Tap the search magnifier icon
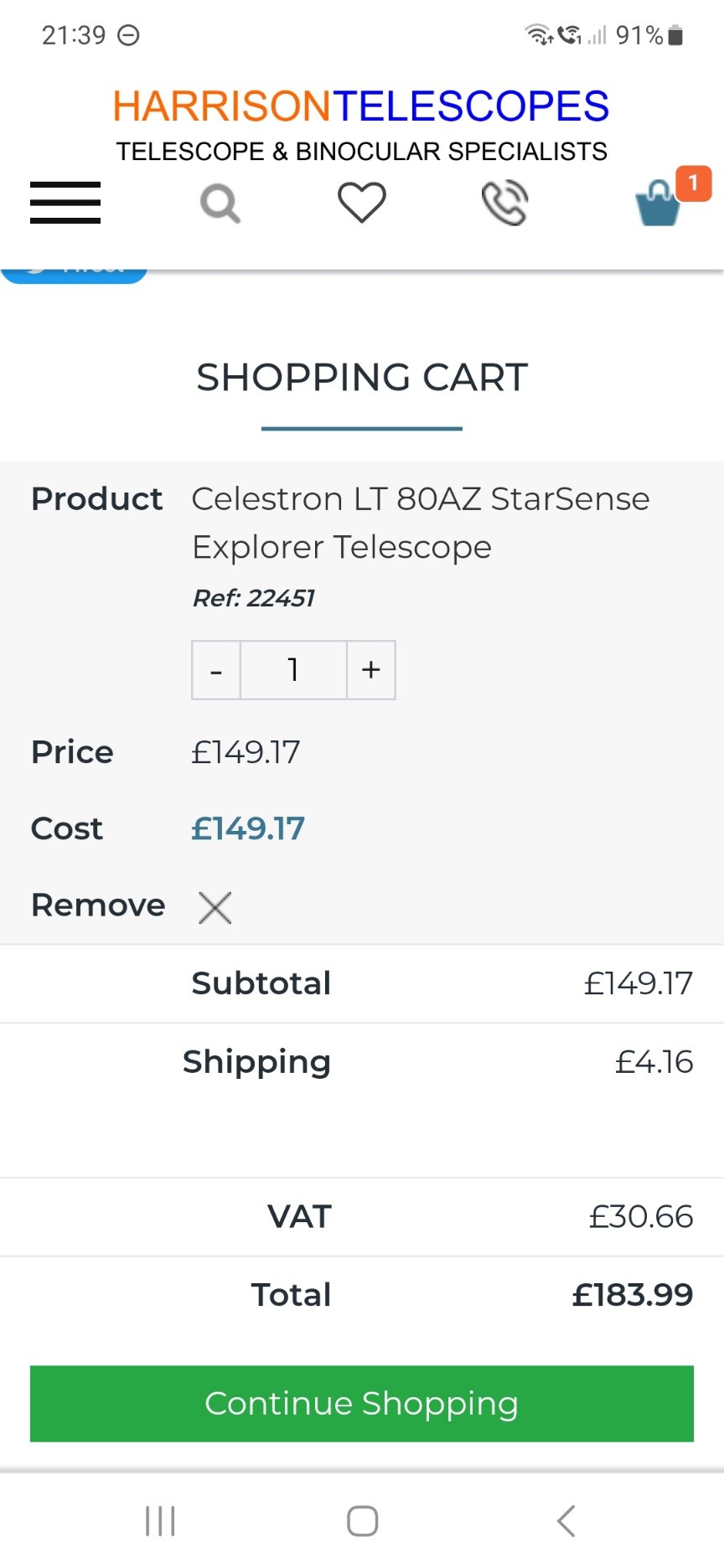 220,203
